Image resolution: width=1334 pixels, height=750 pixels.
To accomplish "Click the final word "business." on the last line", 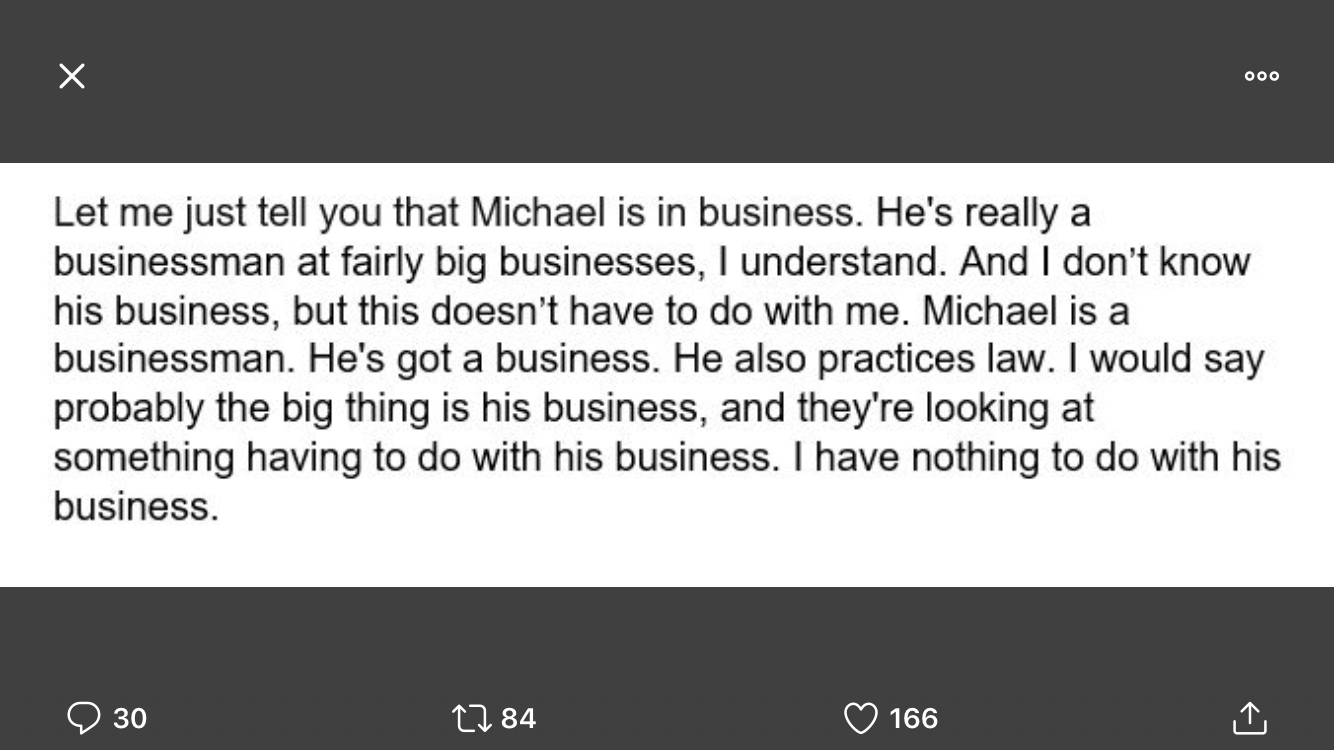I will [x=136, y=506].
